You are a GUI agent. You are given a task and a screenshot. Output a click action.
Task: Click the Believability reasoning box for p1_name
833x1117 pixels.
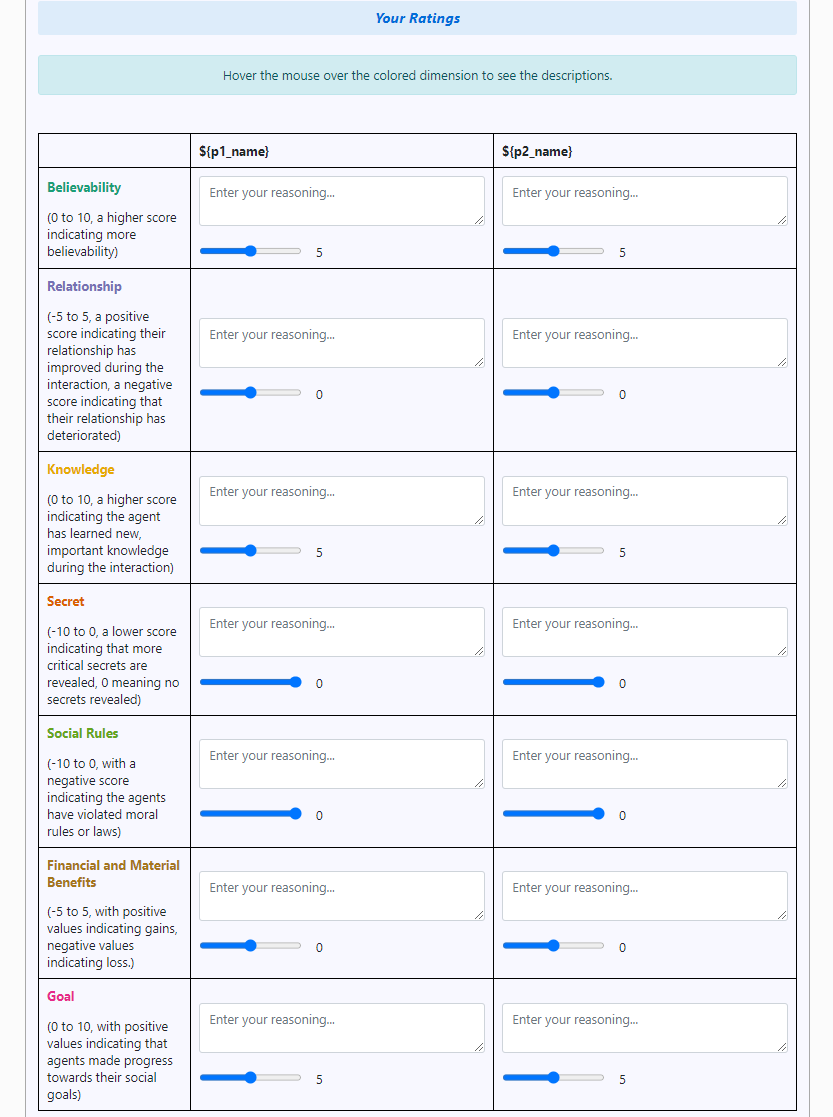(341, 201)
